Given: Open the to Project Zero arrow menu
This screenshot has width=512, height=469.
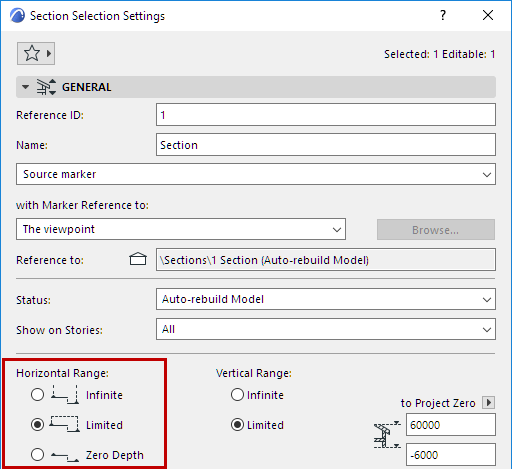Looking at the screenshot, I should (x=488, y=403).
